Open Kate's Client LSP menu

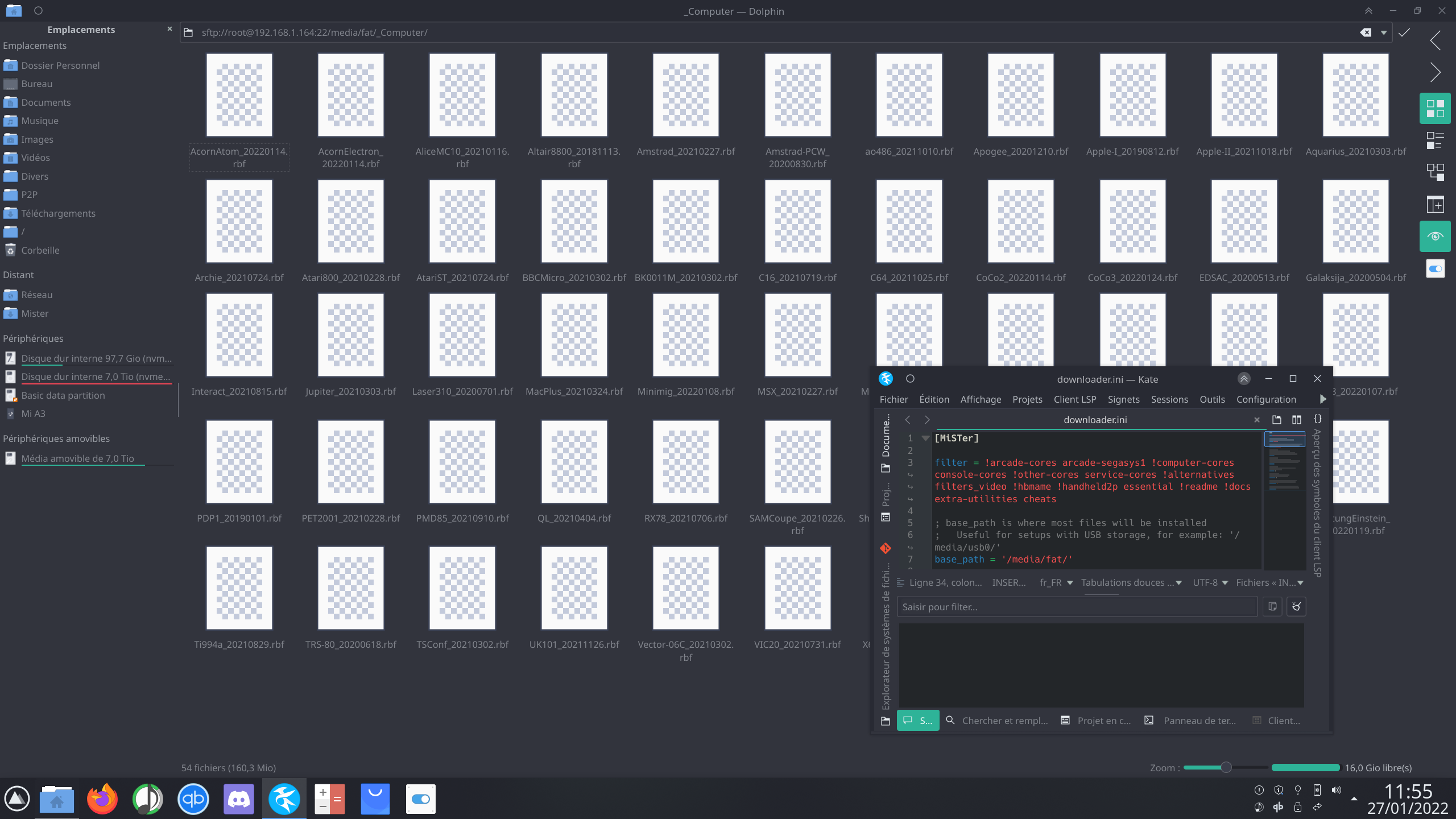coord(1074,399)
